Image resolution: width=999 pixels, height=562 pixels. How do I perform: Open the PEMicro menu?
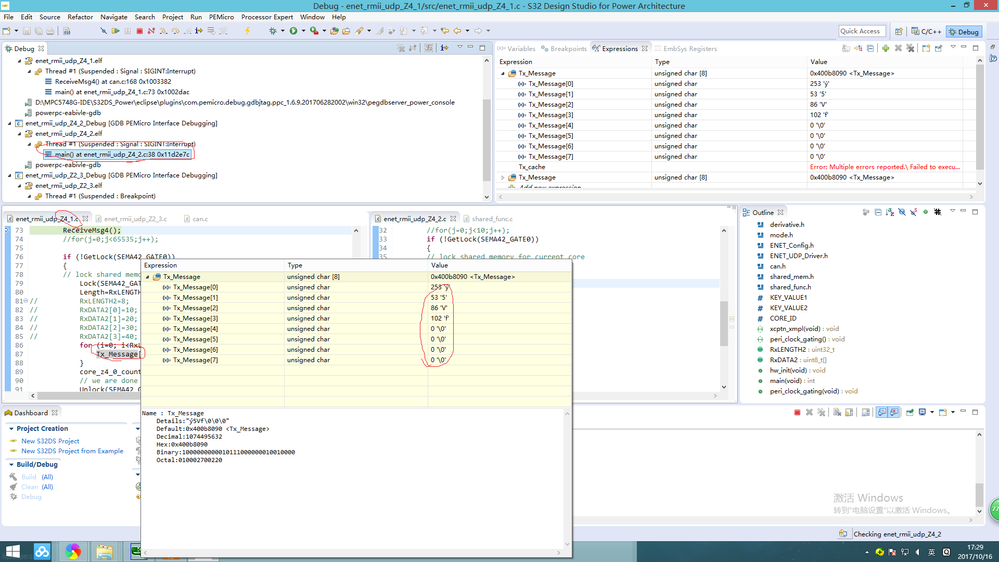221,17
